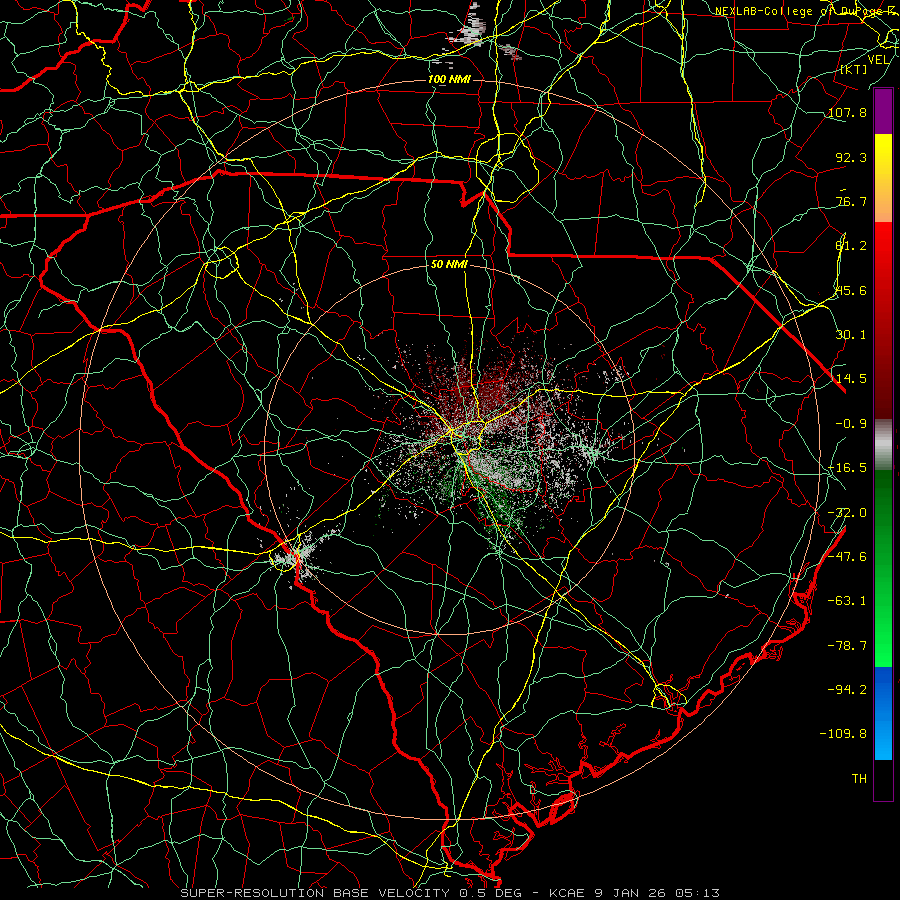900x900 pixels.
Task: Pick the gray near-zero color bar segment
Action: [x=883, y=445]
